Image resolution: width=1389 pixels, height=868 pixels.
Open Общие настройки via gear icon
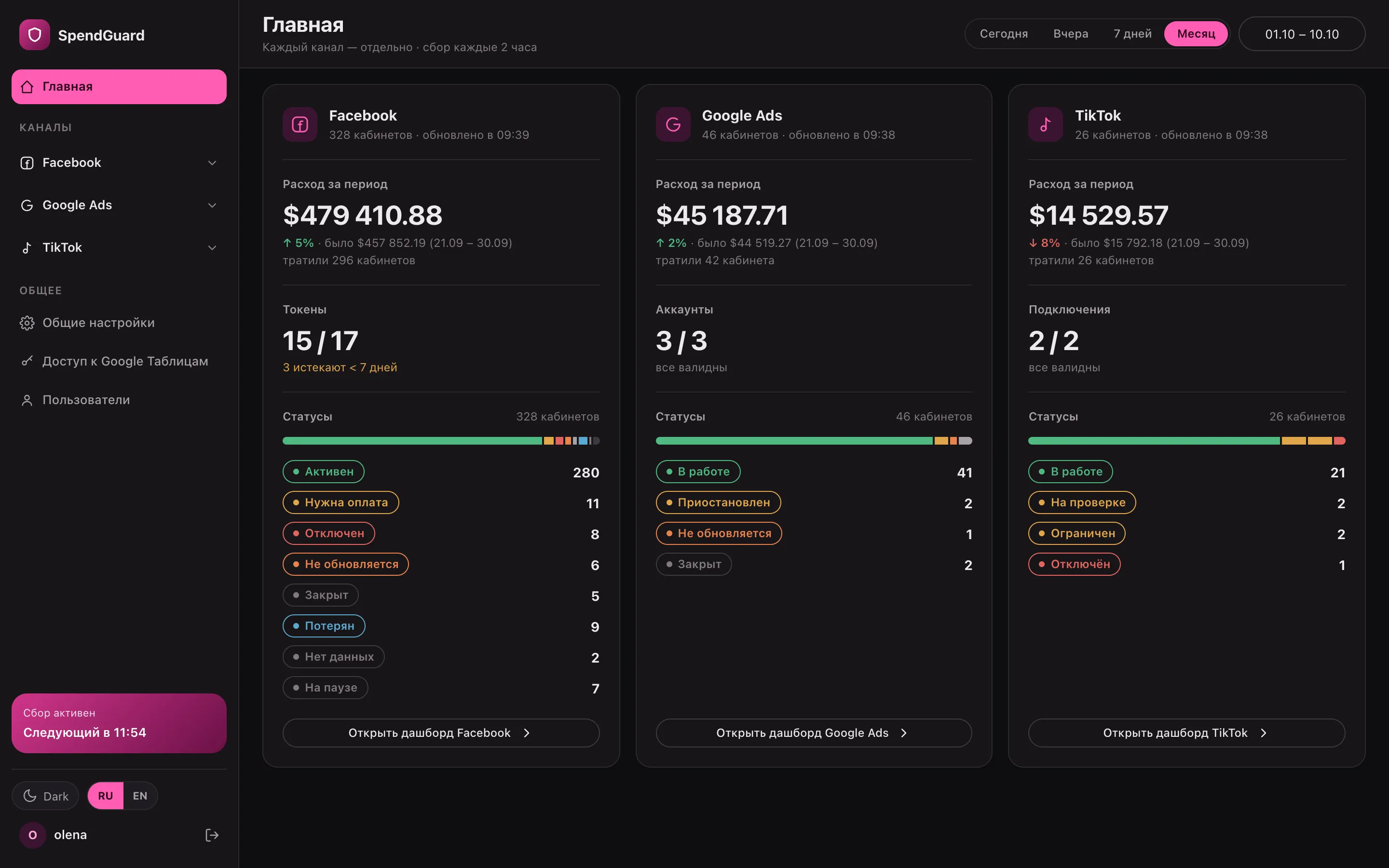tap(27, 323)
